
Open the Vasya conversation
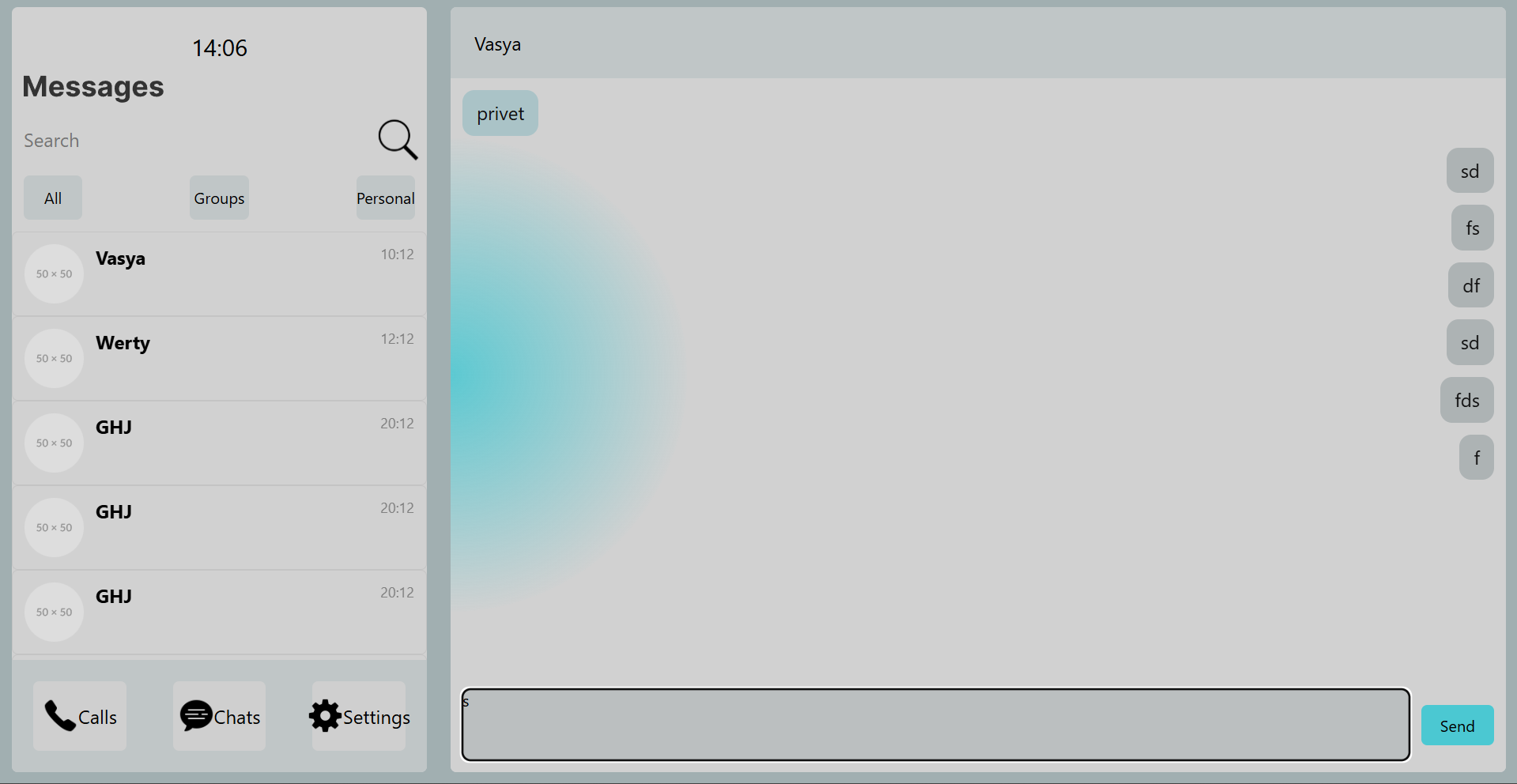point(219,274)
